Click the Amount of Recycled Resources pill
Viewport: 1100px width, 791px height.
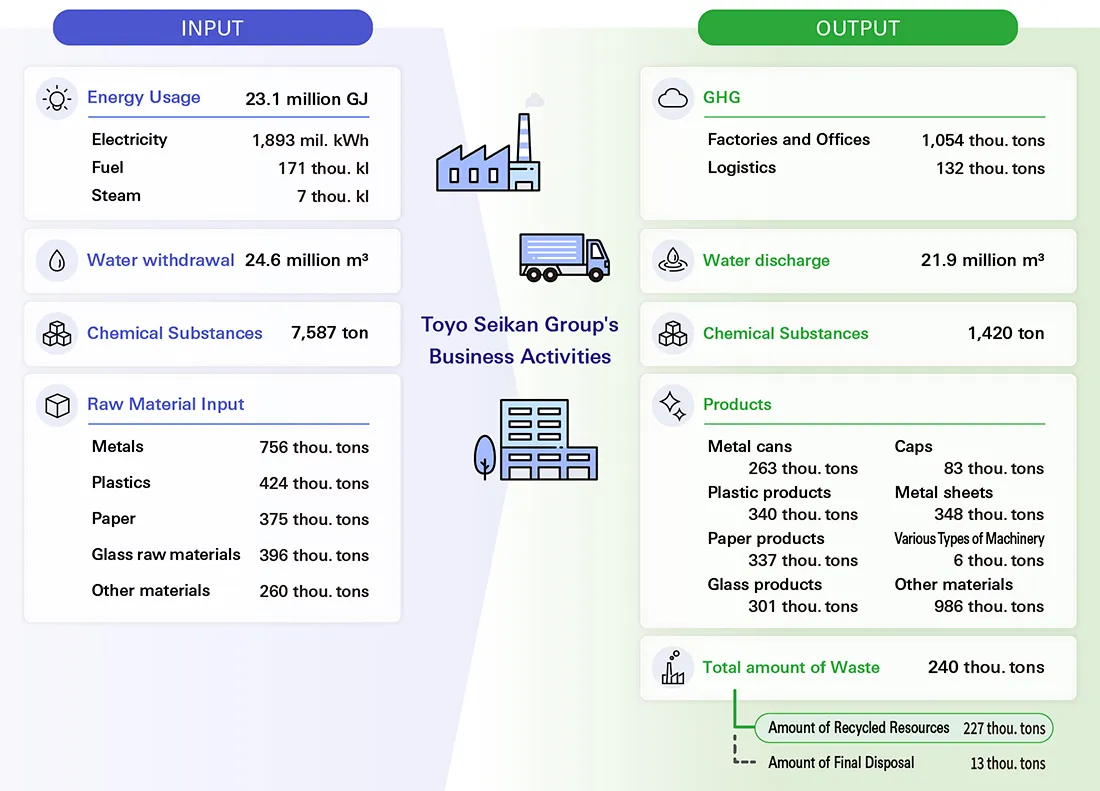pos(904,728)
